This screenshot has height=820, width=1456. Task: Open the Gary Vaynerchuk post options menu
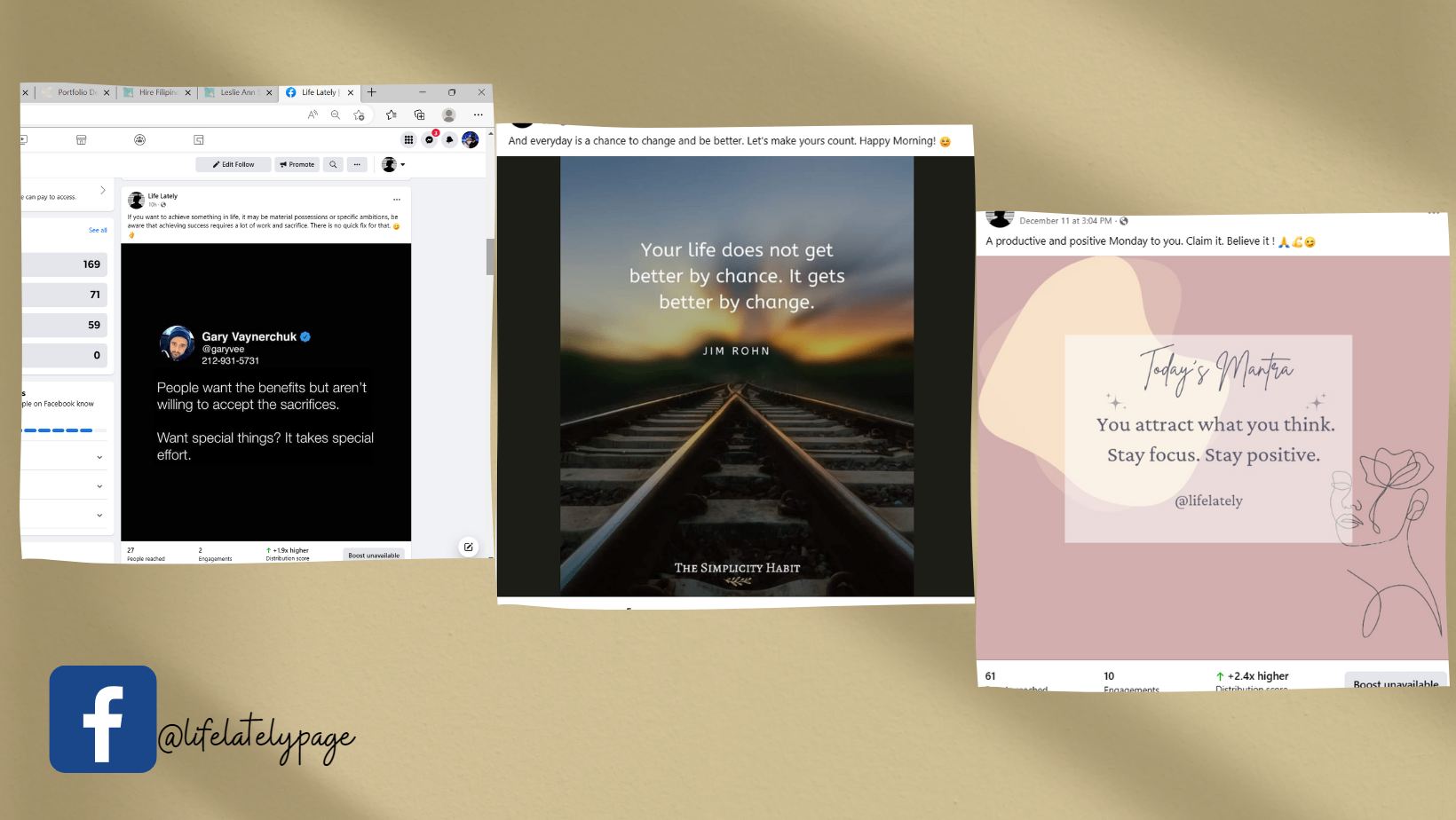tap(397, 200)
